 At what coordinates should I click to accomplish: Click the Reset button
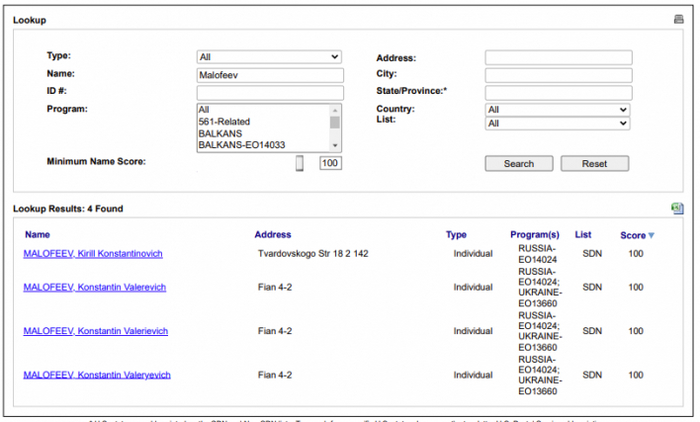tap(595, 163)
